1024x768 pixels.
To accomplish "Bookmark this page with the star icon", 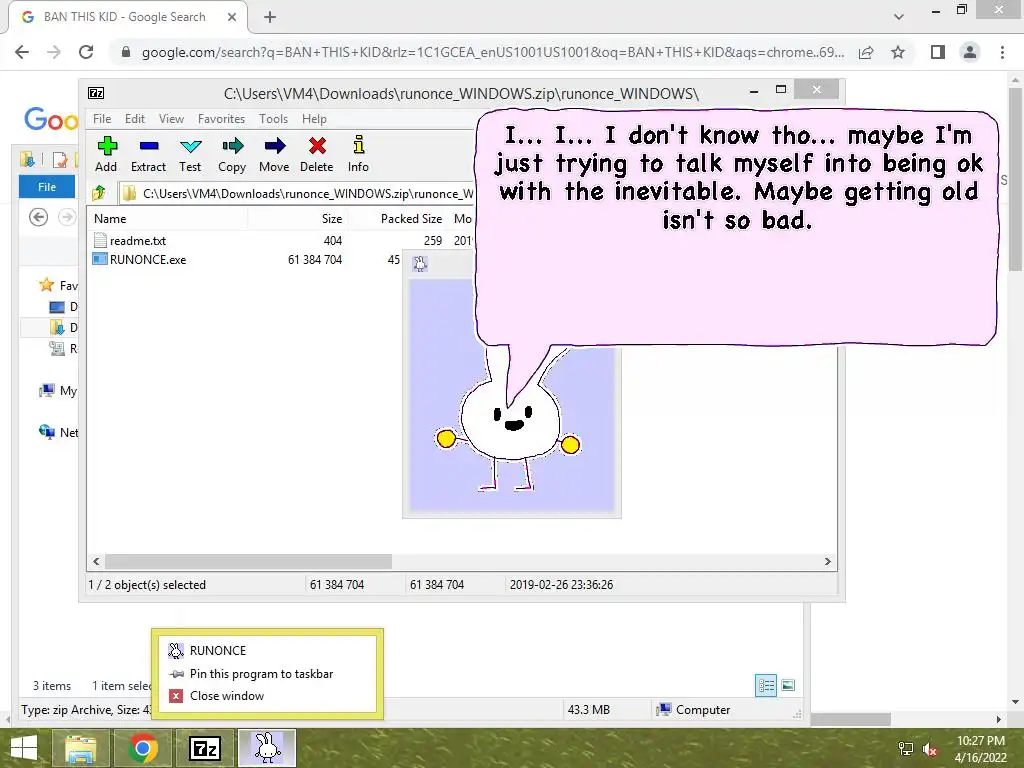I will [x=898, y=52].
